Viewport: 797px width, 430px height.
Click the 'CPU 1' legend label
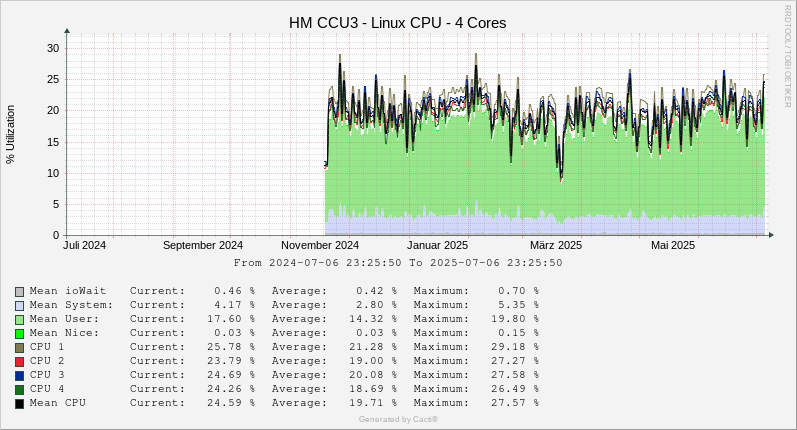47,347
